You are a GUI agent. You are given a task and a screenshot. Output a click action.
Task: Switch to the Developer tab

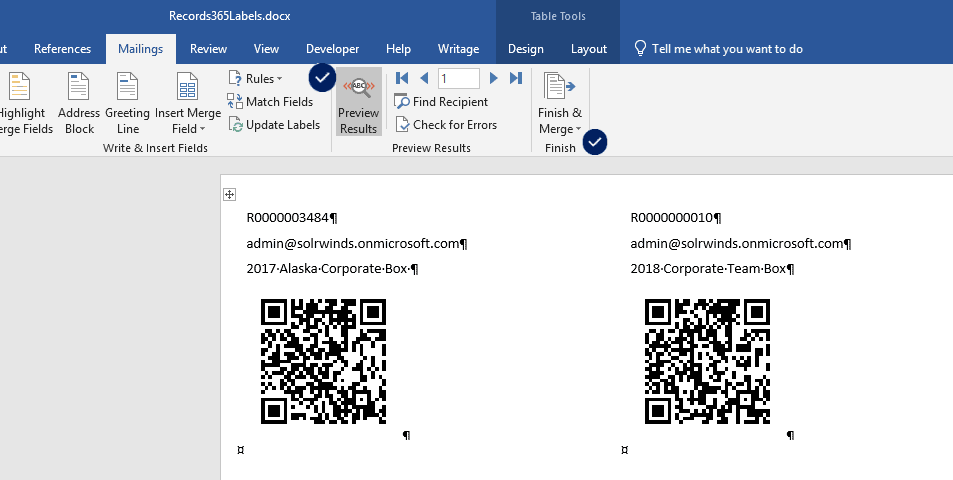click(332, 49)
